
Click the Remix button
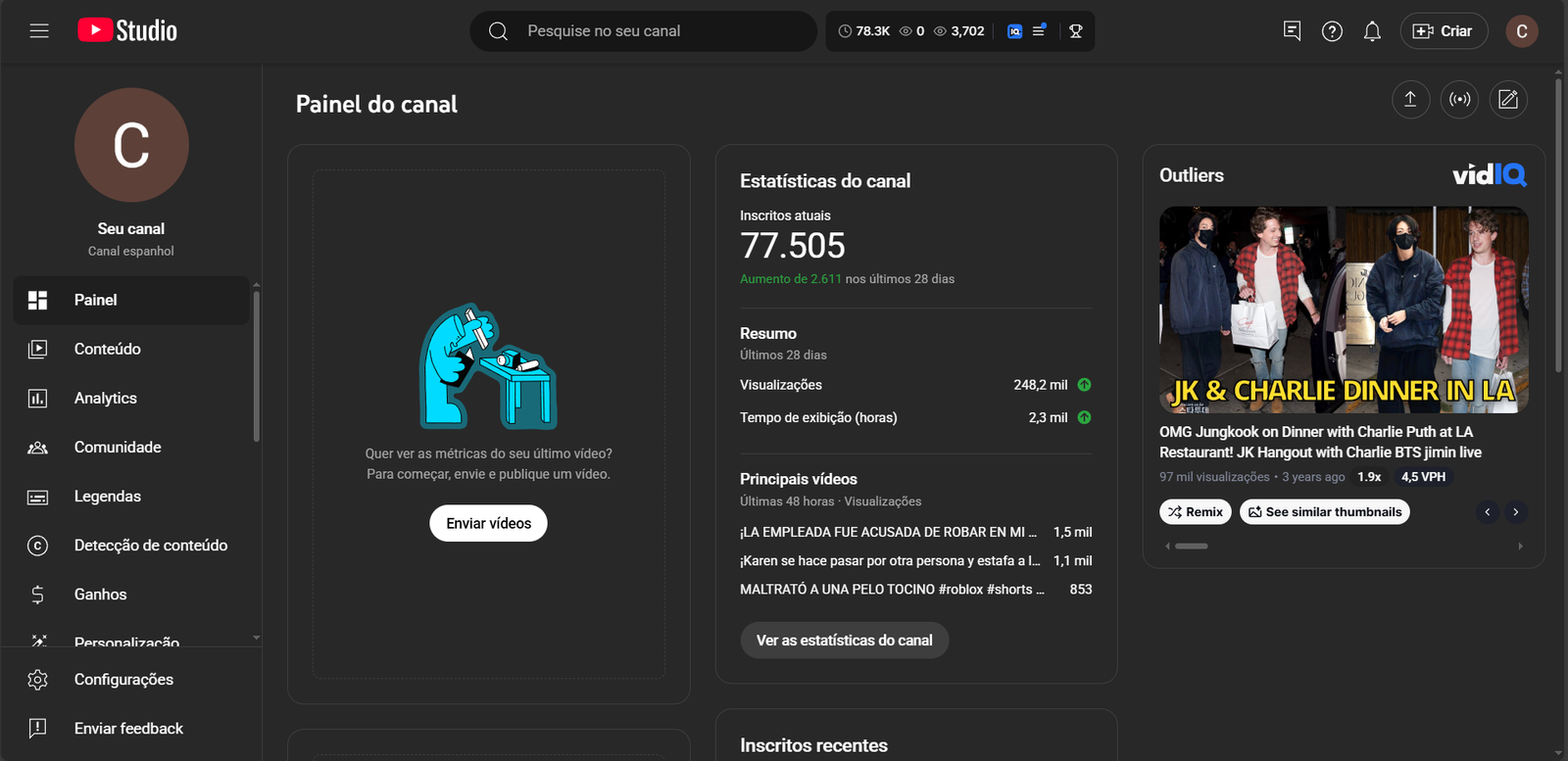[1196, 511]
